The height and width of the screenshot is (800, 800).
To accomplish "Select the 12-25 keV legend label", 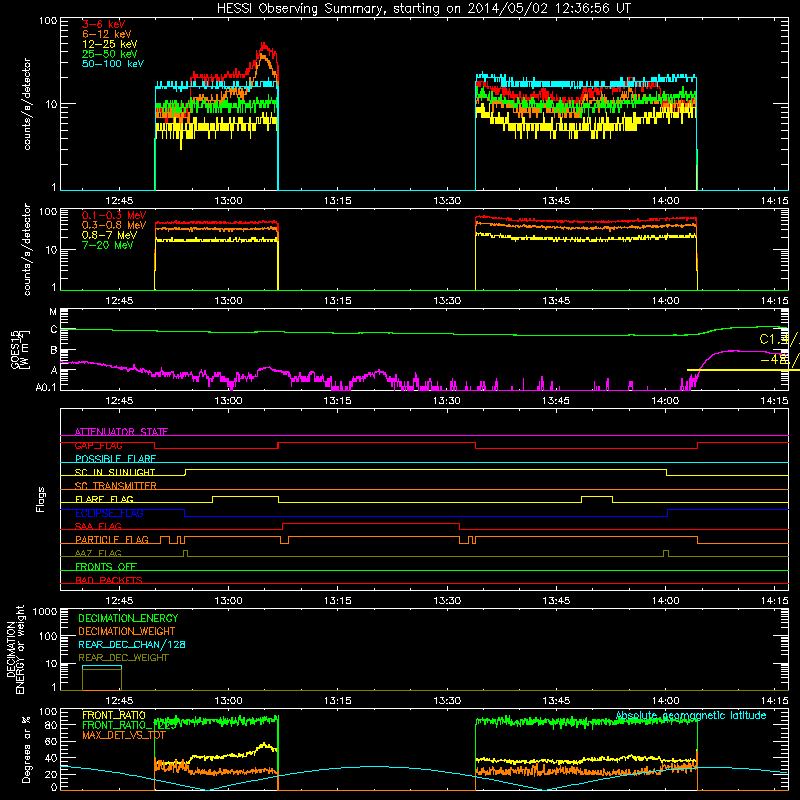I will (109, 44).
